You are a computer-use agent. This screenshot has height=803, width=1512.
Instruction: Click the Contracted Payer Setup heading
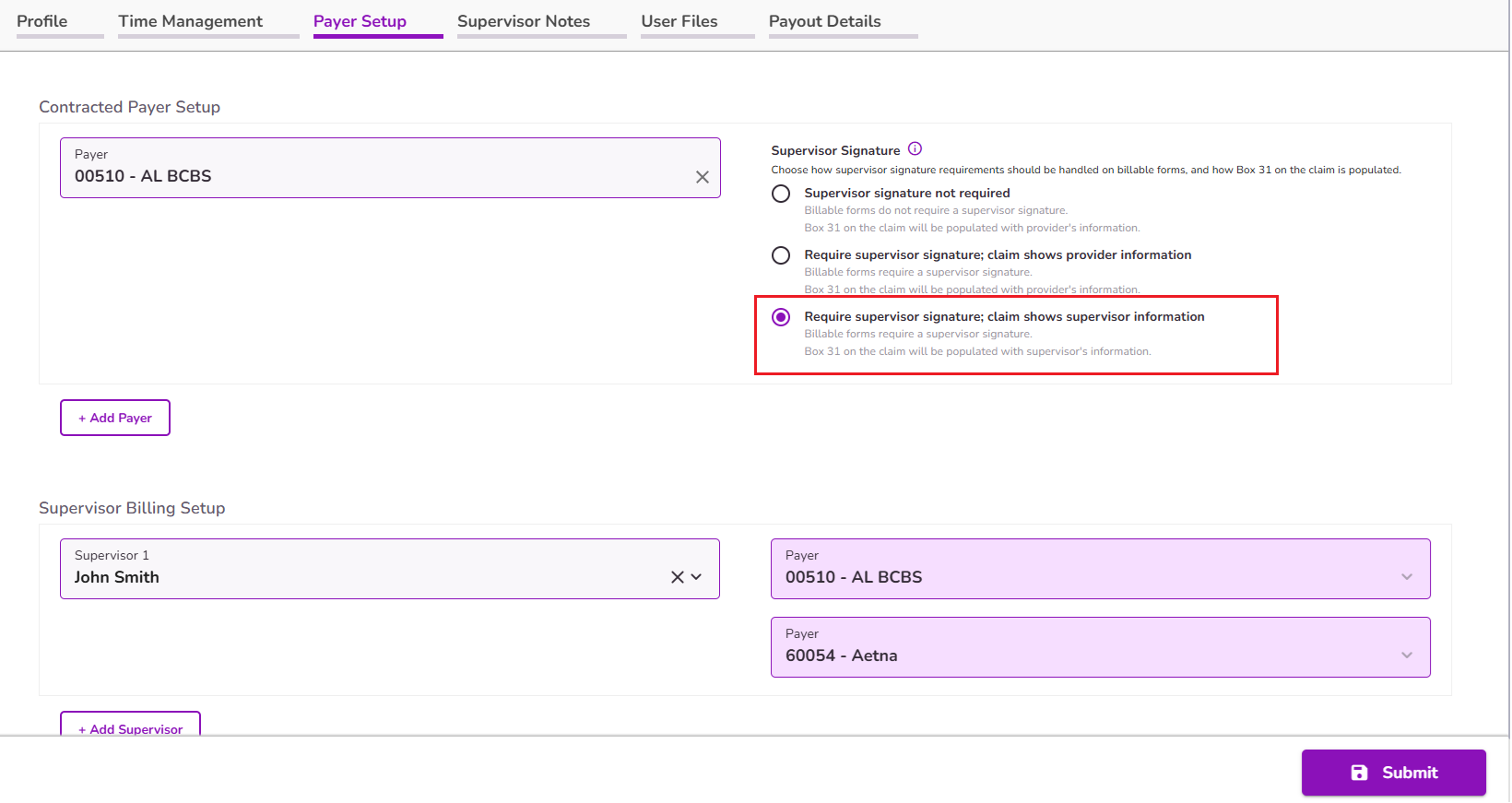click(x=130, y=107)
